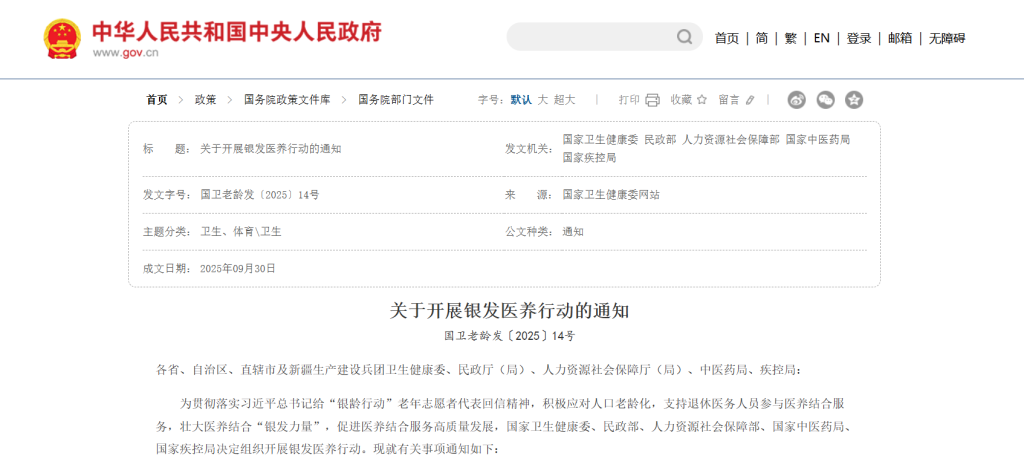This screenshot has width=1024, height=470.
Task: Open 国务院部门文件 breadcrumb link
Action: coord(396,100)
